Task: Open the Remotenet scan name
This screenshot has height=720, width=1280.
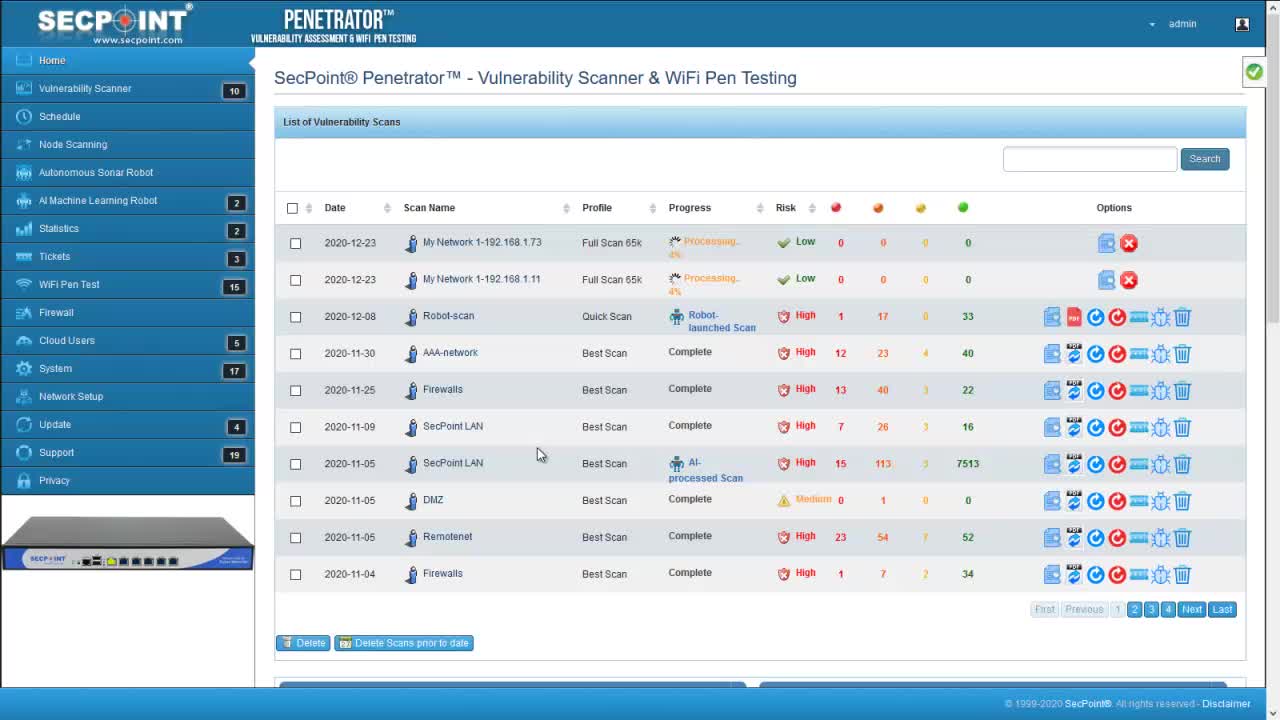Action: pyautogui.click(x=447, y=537)
